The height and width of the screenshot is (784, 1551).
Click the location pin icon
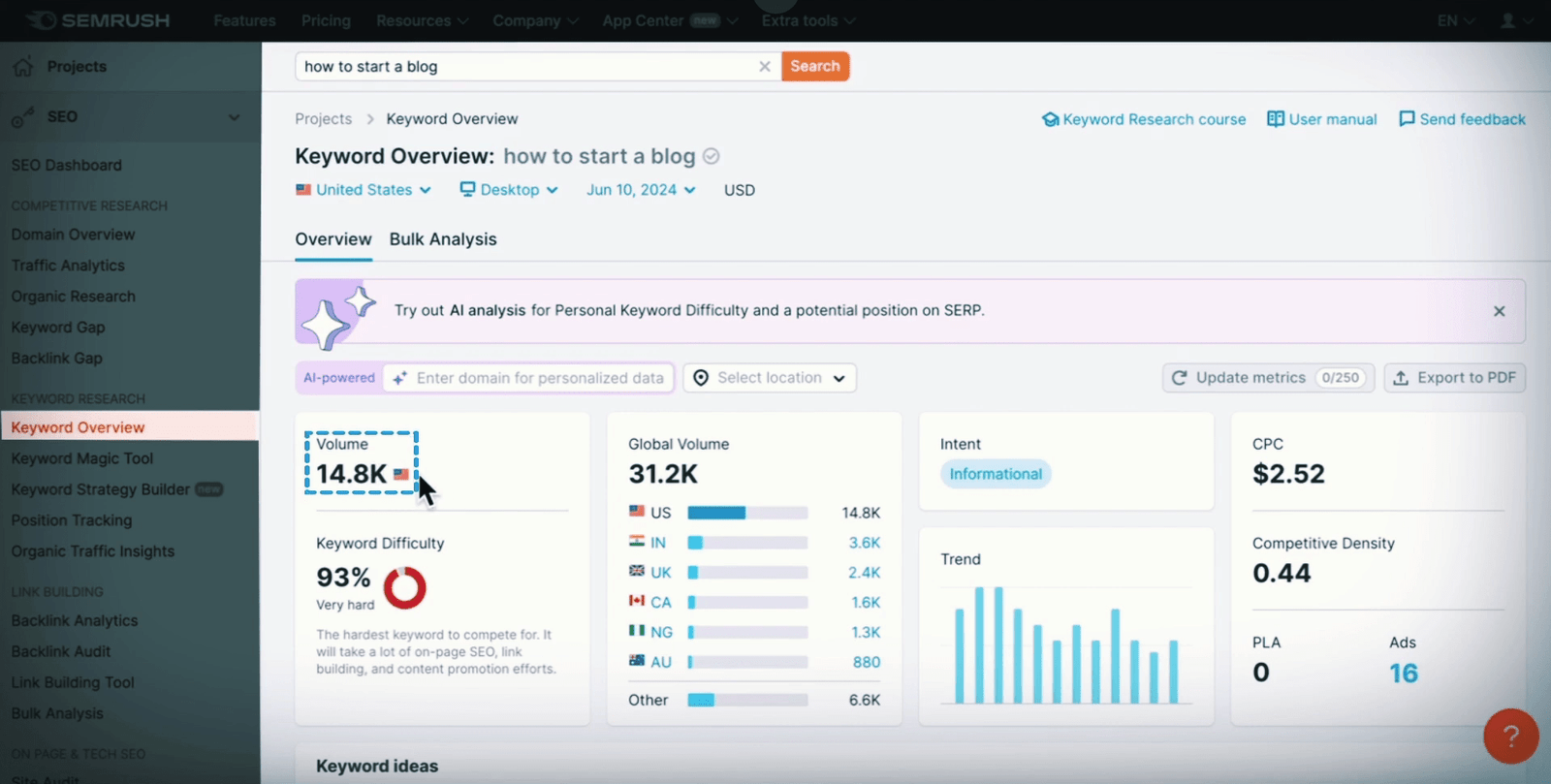click(701, 378)
